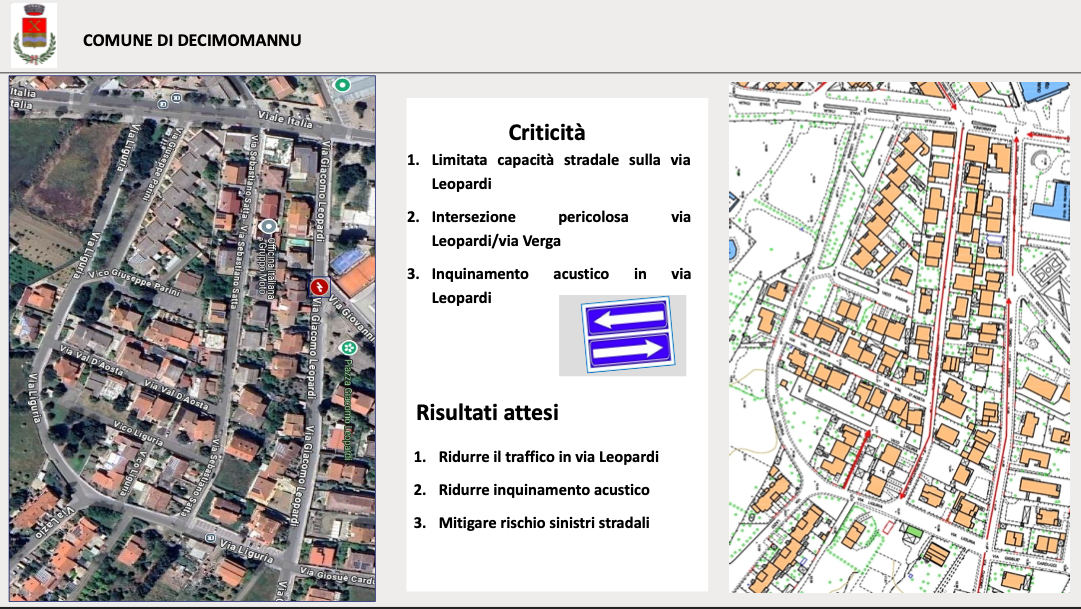Select the "Risultati attesi" heading
This screenshot has height=609, width=1081.
487,412
